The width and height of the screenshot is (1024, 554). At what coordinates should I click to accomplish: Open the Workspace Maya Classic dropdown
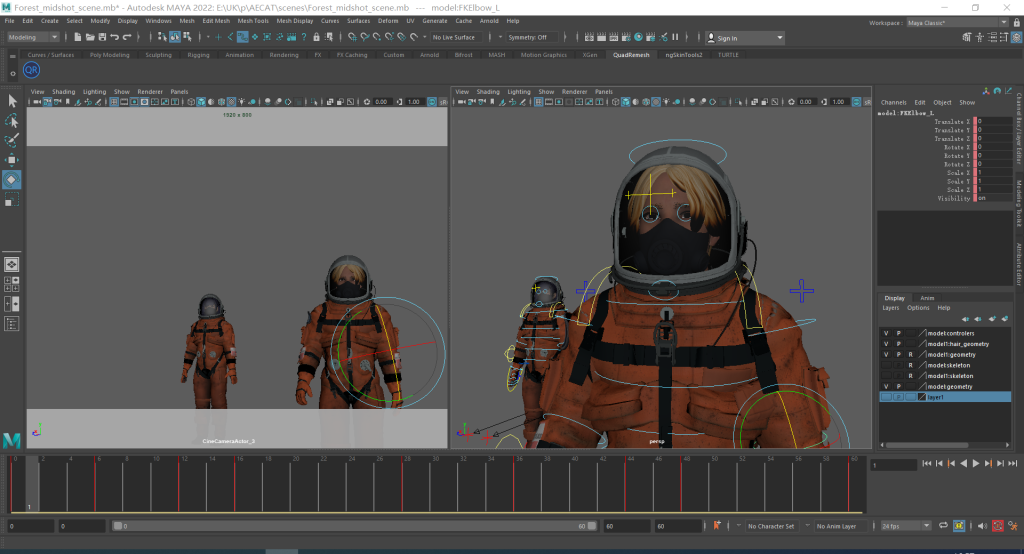[957, 23]
